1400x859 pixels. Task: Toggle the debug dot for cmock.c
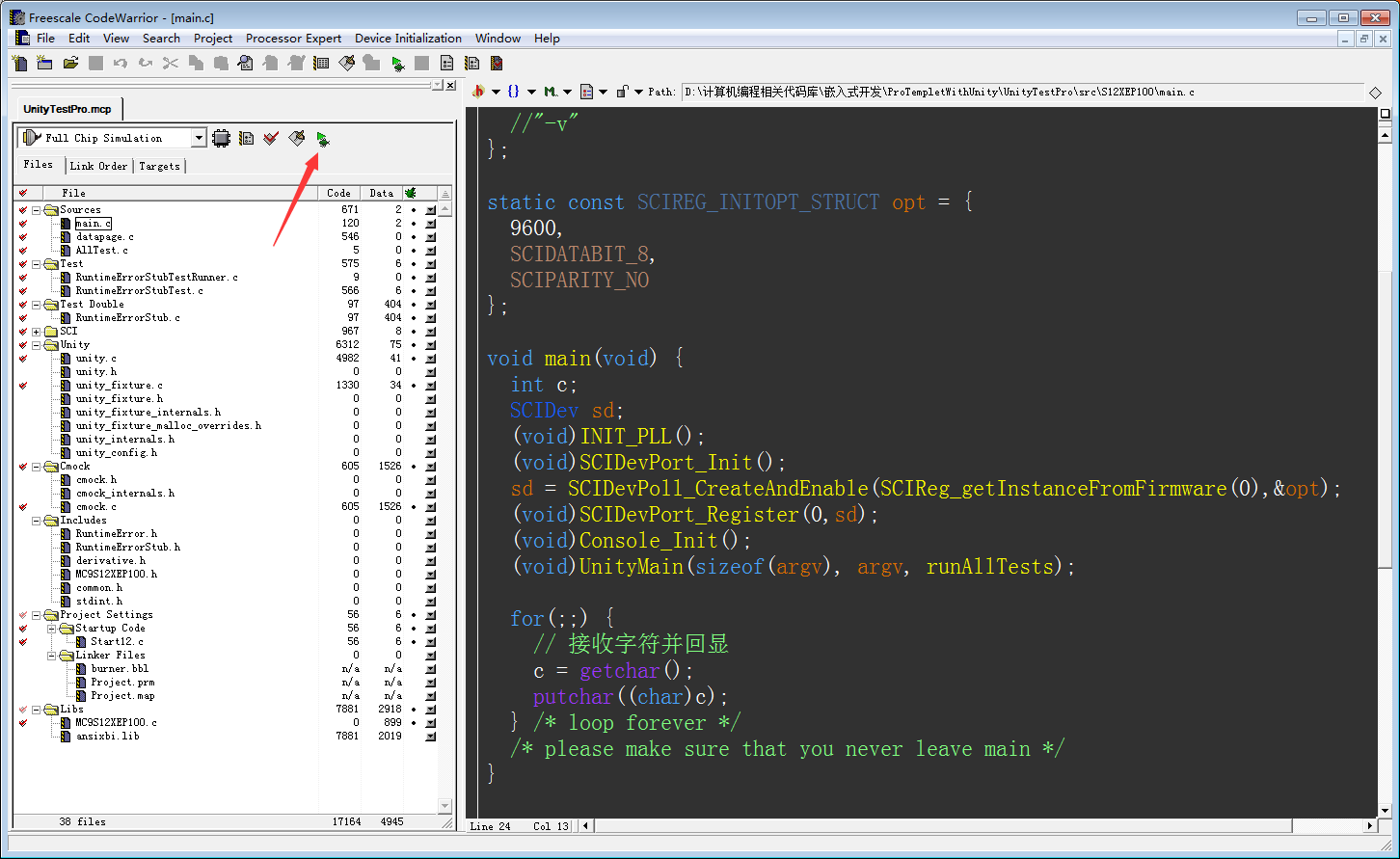(413, 506)
